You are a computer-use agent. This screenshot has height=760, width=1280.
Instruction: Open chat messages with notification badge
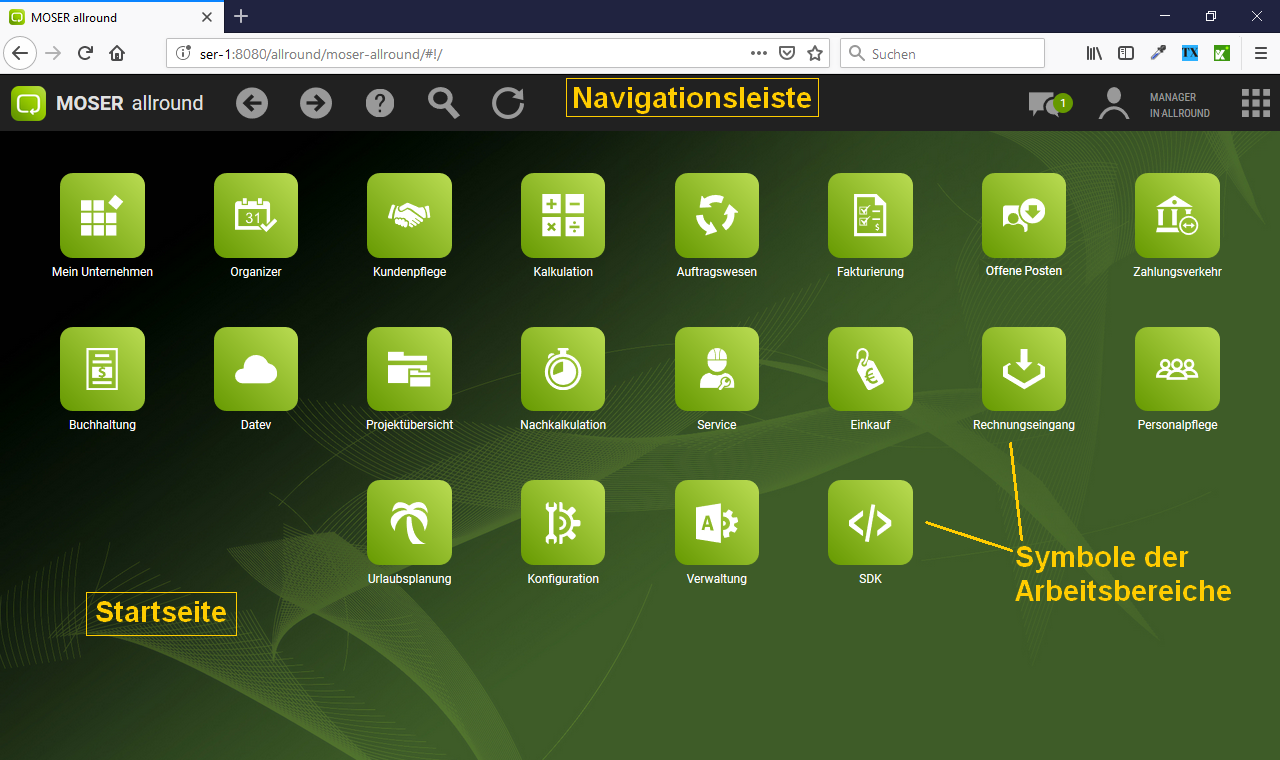pos(1048,104)
